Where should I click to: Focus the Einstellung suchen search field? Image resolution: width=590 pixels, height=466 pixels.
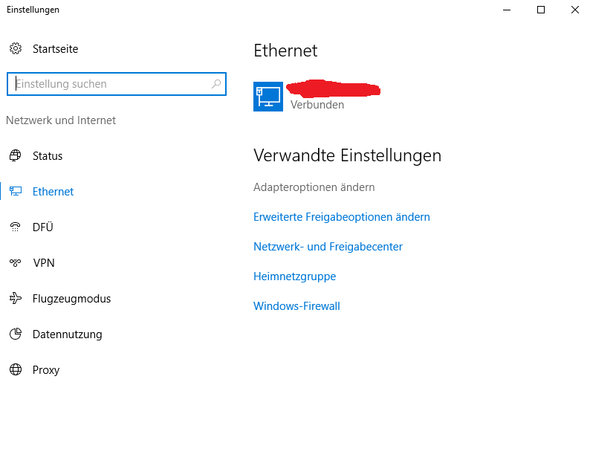117,84
